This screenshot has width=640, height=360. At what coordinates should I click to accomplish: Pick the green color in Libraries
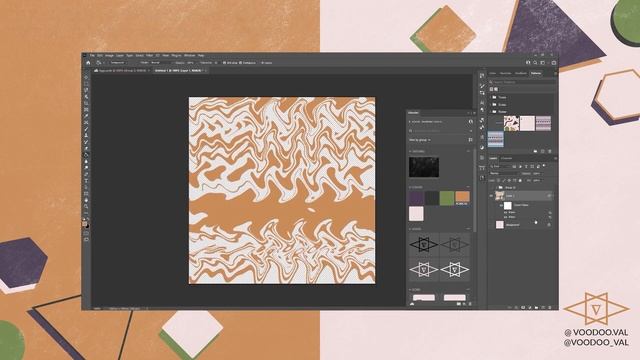pos(447,198)
